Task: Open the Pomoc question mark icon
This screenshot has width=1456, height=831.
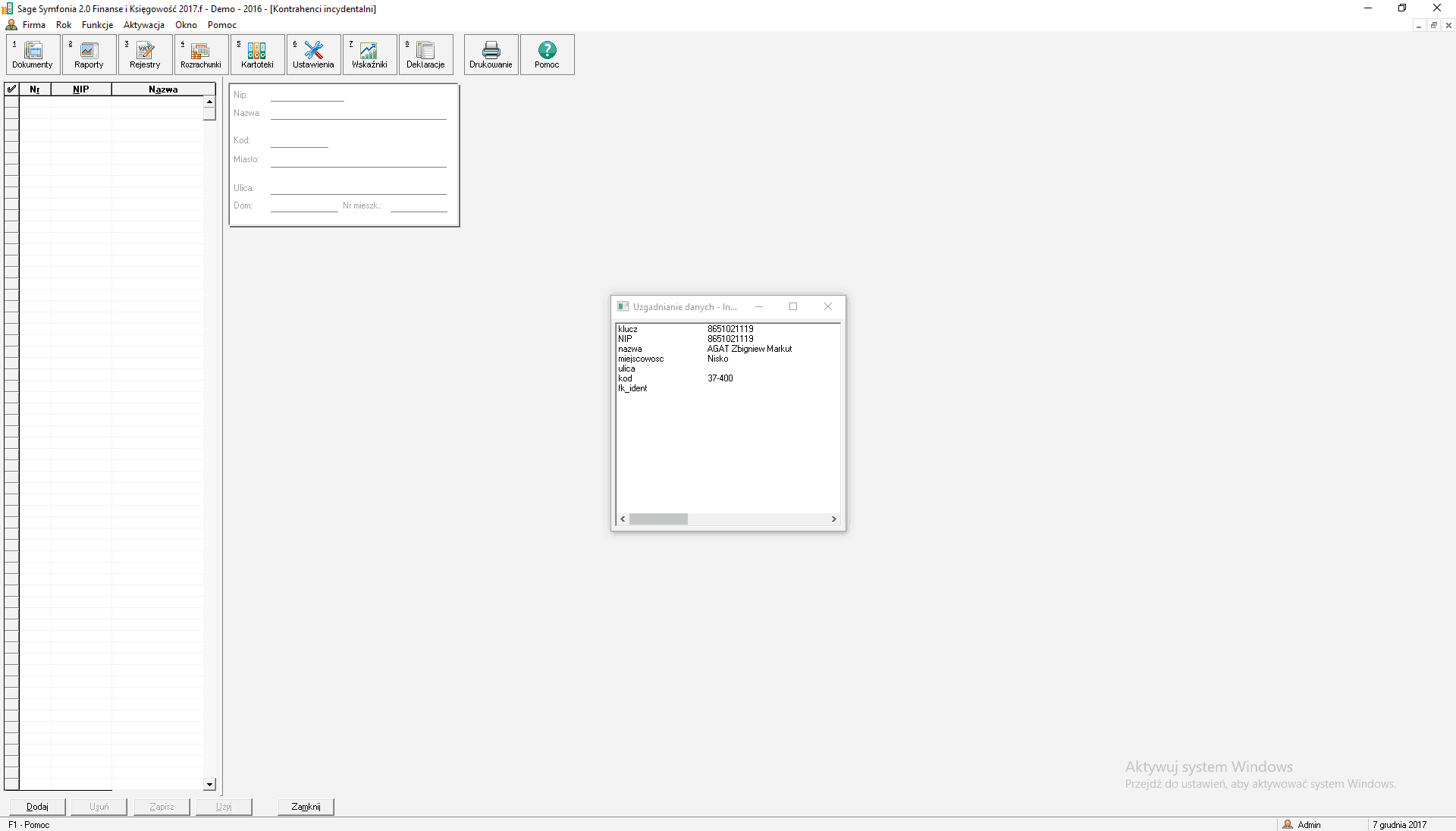Action: [x=547, y=54]
